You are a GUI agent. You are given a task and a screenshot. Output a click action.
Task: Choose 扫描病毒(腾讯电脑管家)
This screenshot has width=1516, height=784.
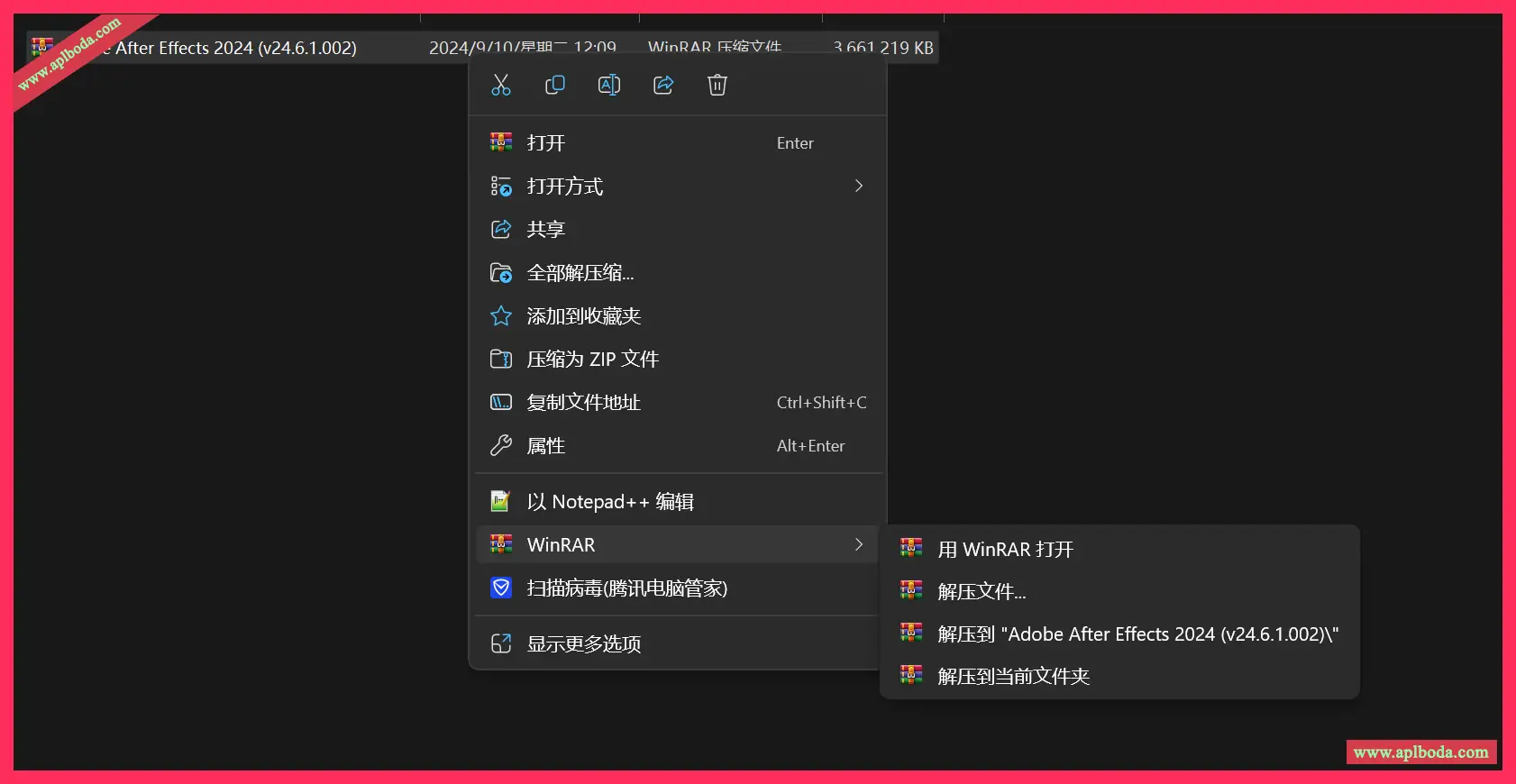pyautogui.click(x=677, y=588)
